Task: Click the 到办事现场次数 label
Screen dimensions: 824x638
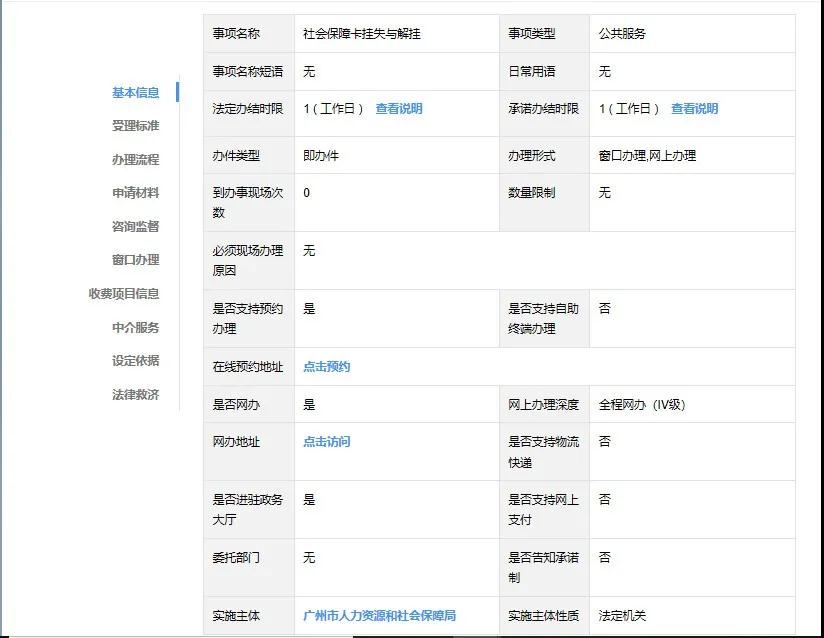Action: pyautogui.click(x=248, y=203)
